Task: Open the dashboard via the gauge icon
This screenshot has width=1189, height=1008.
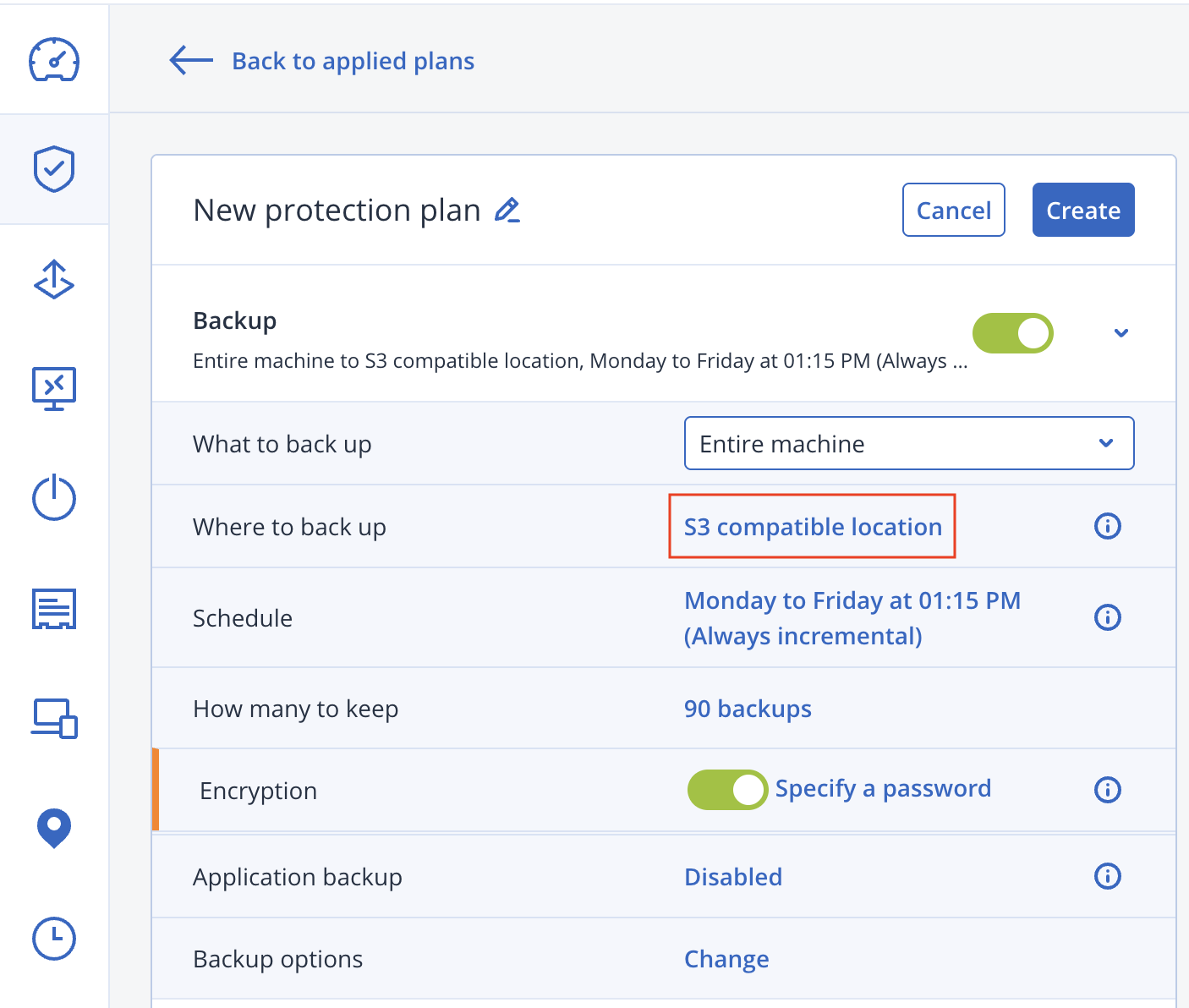Action: pos(54,59)
